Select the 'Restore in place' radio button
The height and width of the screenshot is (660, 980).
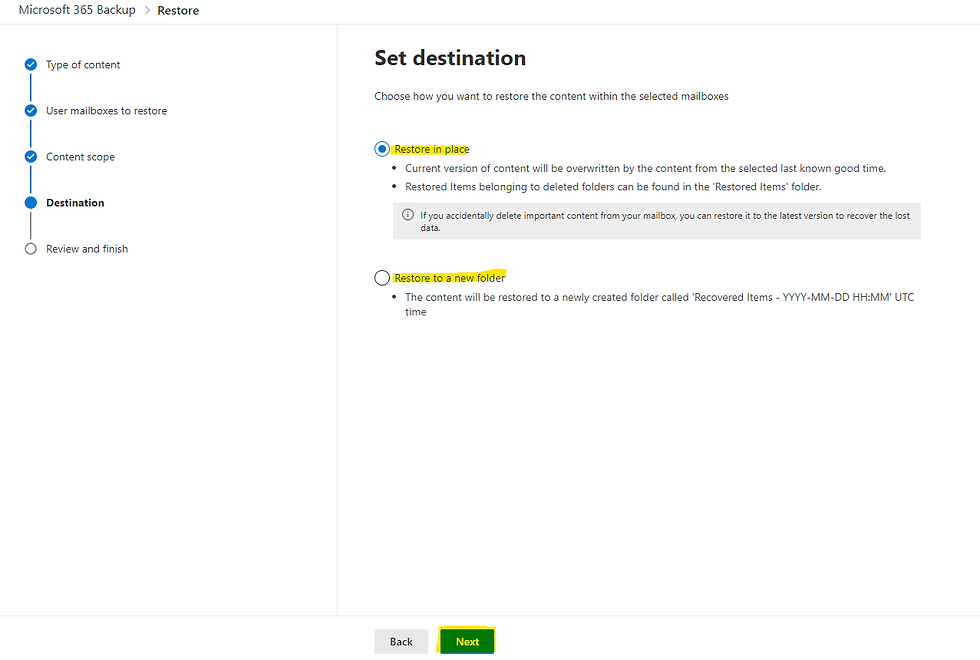point(382,149)
